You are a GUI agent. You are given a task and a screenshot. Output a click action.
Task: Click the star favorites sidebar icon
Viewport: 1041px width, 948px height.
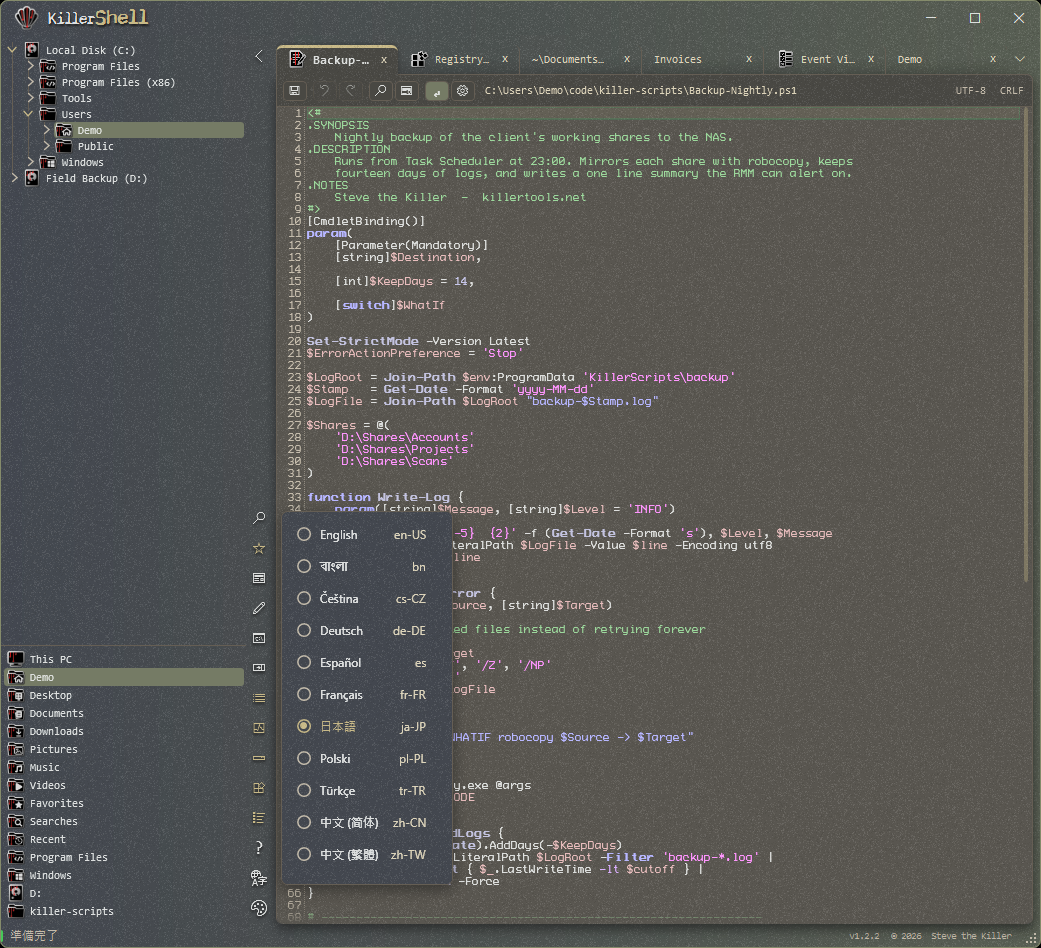click(259, 548)
